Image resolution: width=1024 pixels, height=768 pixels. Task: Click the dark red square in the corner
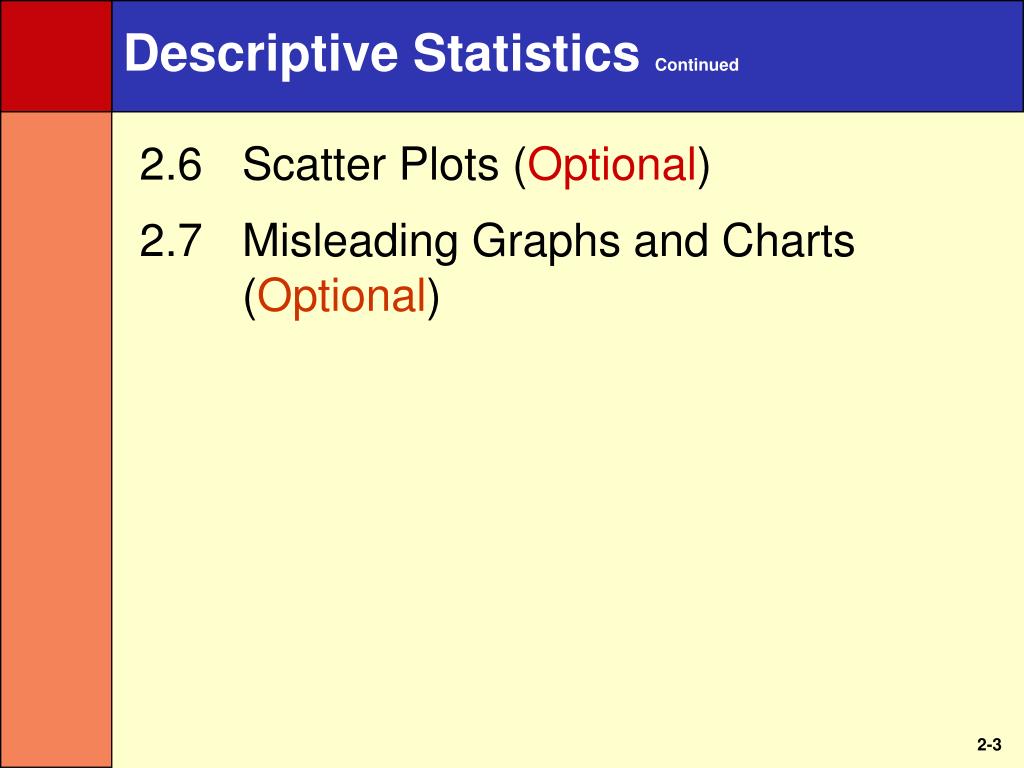tap(56, 56)
